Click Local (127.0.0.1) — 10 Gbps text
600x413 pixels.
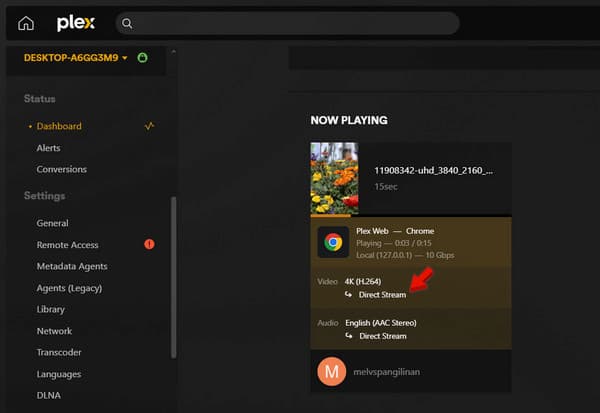pyautogui.click(x=405, y=255)
